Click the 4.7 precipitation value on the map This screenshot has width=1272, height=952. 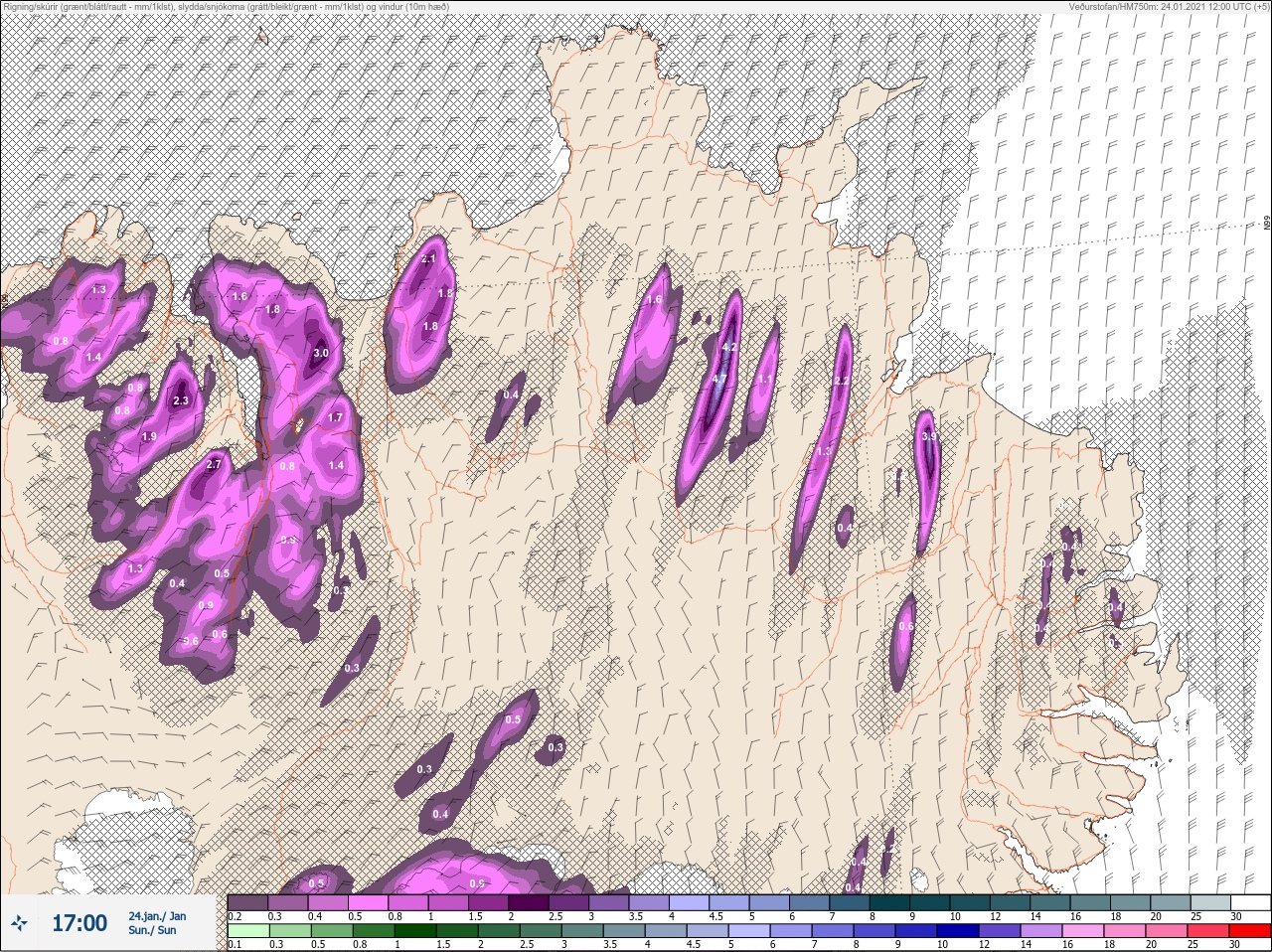(x=719, y=379)
